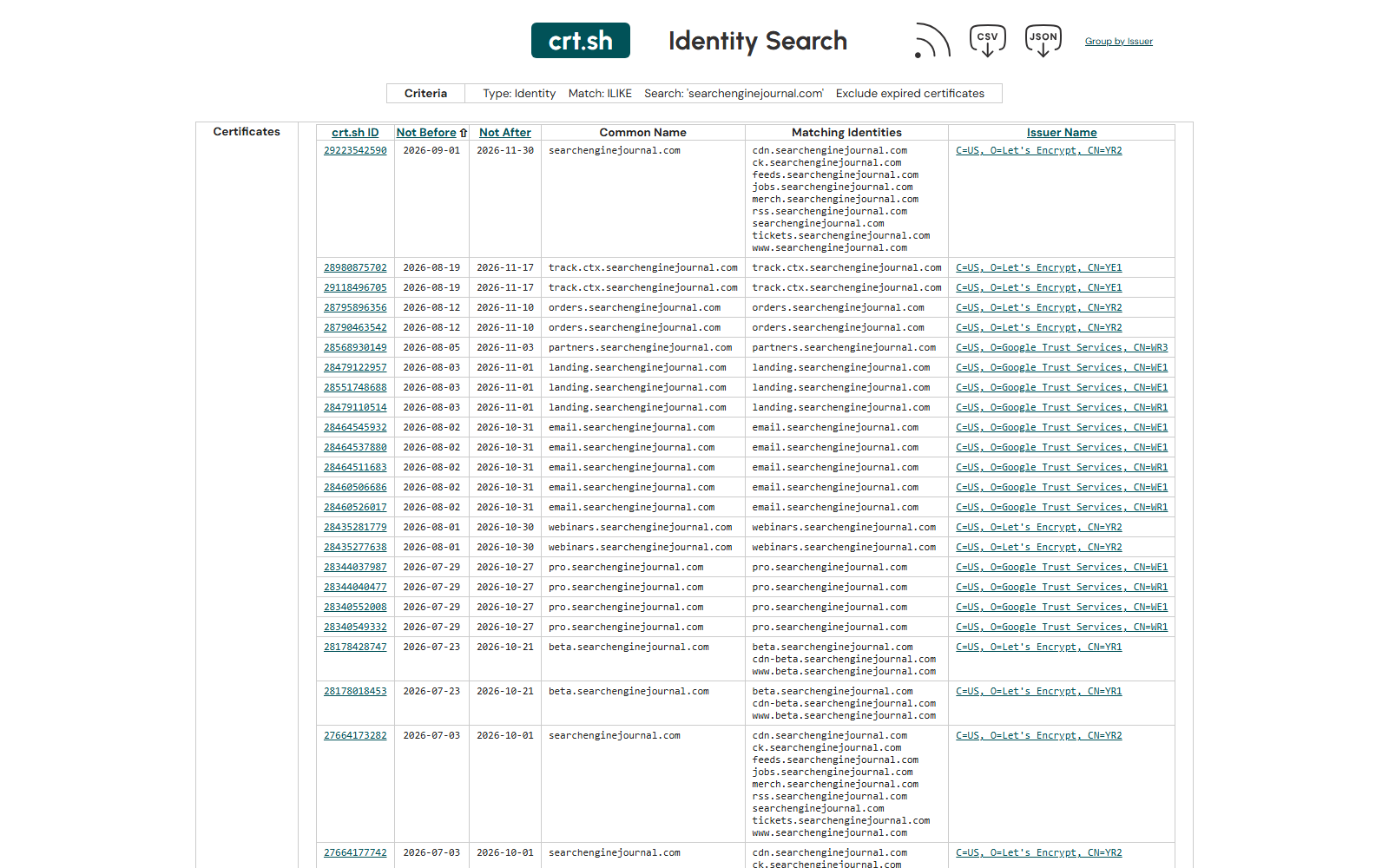Open certificate ID 28464511683

355,468
